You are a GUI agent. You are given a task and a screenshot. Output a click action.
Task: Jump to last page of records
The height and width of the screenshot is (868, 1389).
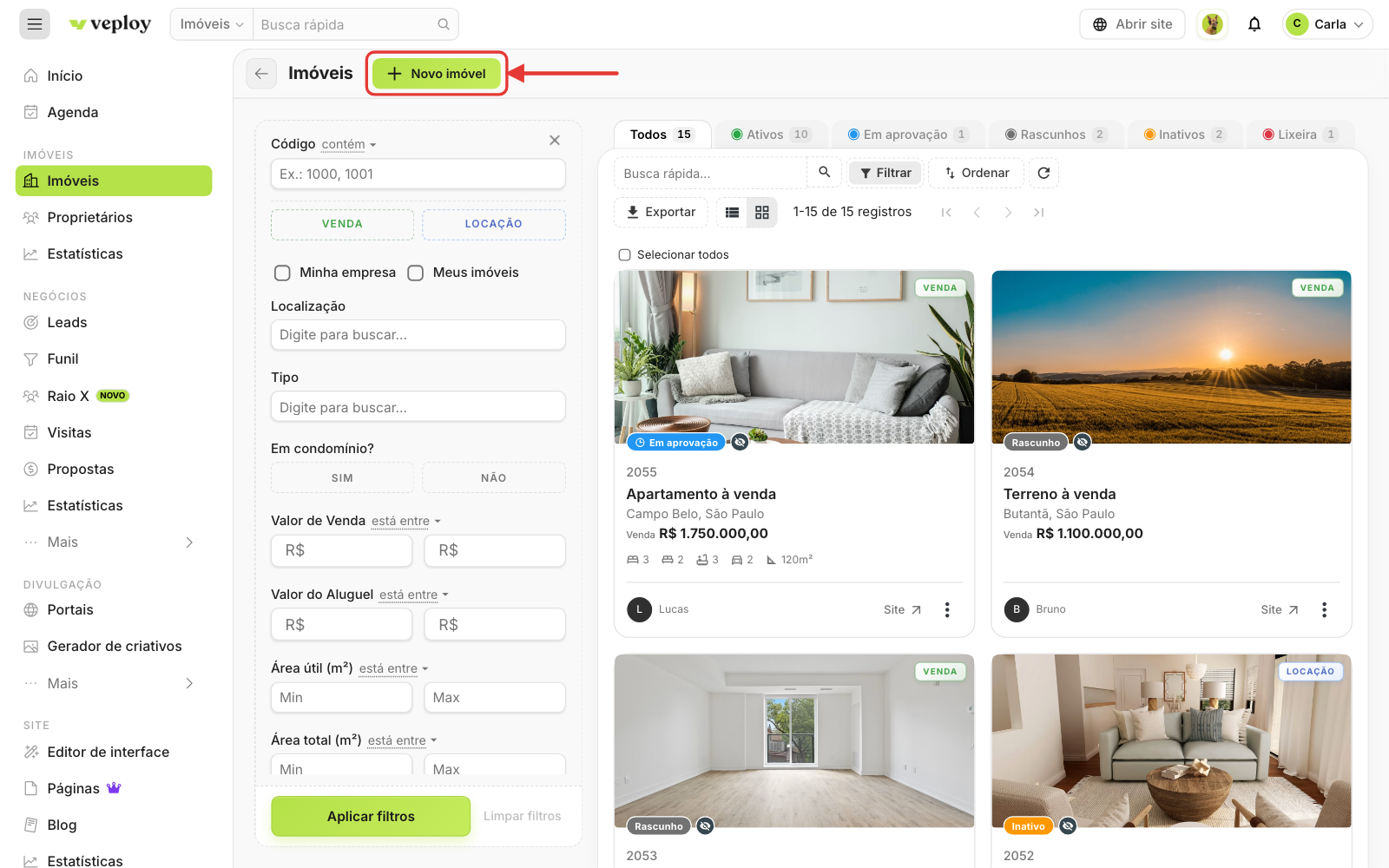[1039, 212]
